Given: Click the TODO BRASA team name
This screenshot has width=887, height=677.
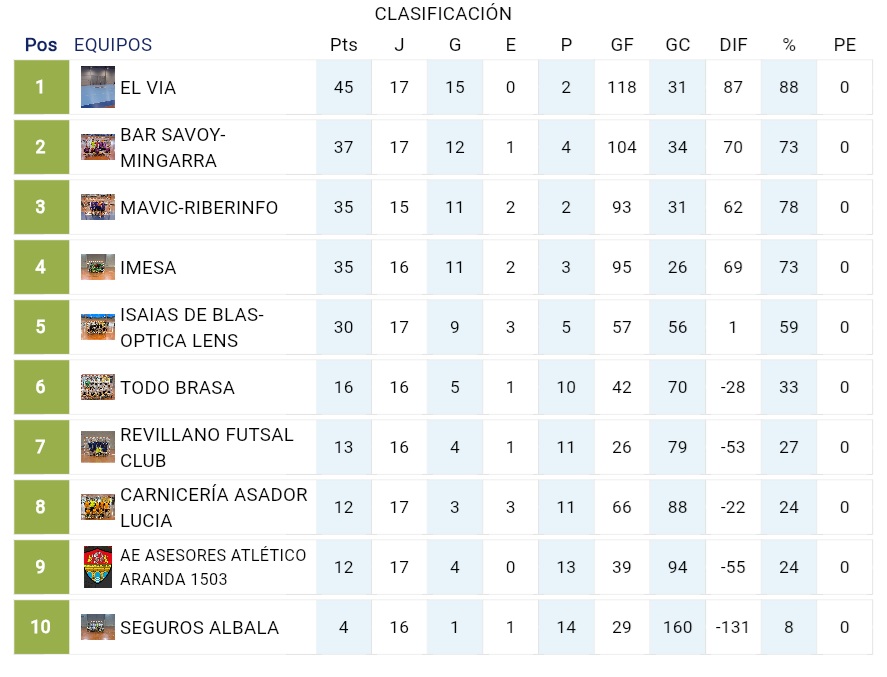Looking at the screenshot, I should click(x=177, y=388).
